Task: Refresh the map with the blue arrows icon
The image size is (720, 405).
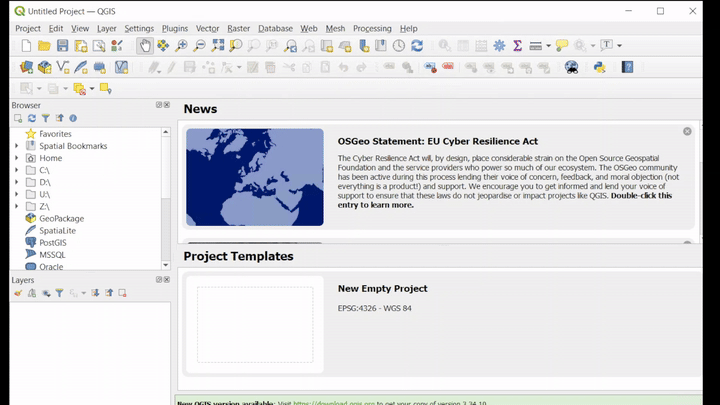Action: (417, 45)
